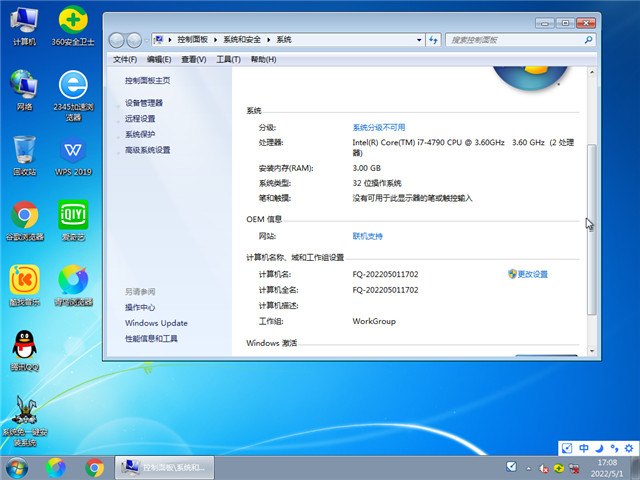The height and width of the screenshot is (480, 640).
Task: Click the refresh button beside address bar
Action: pos(433,40)
